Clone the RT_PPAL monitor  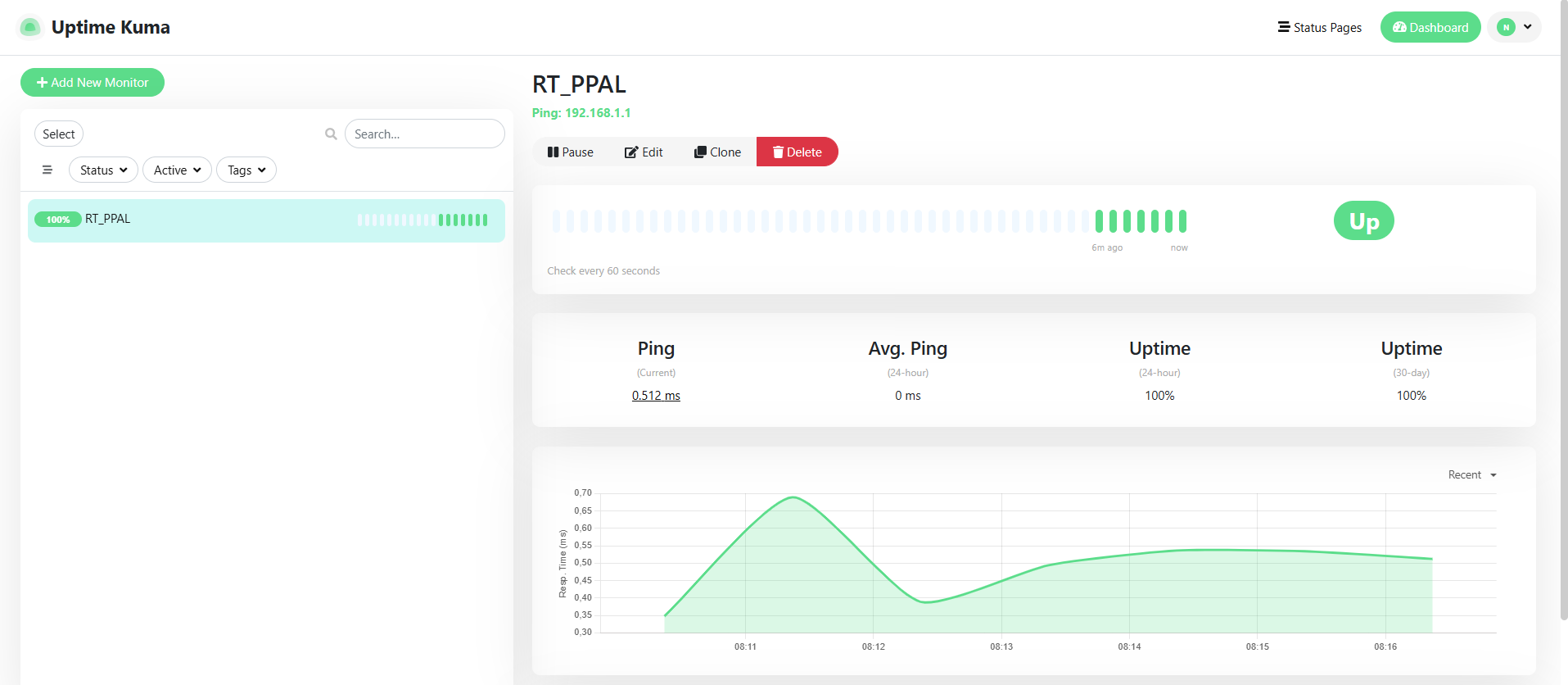[x=717, y=152]
